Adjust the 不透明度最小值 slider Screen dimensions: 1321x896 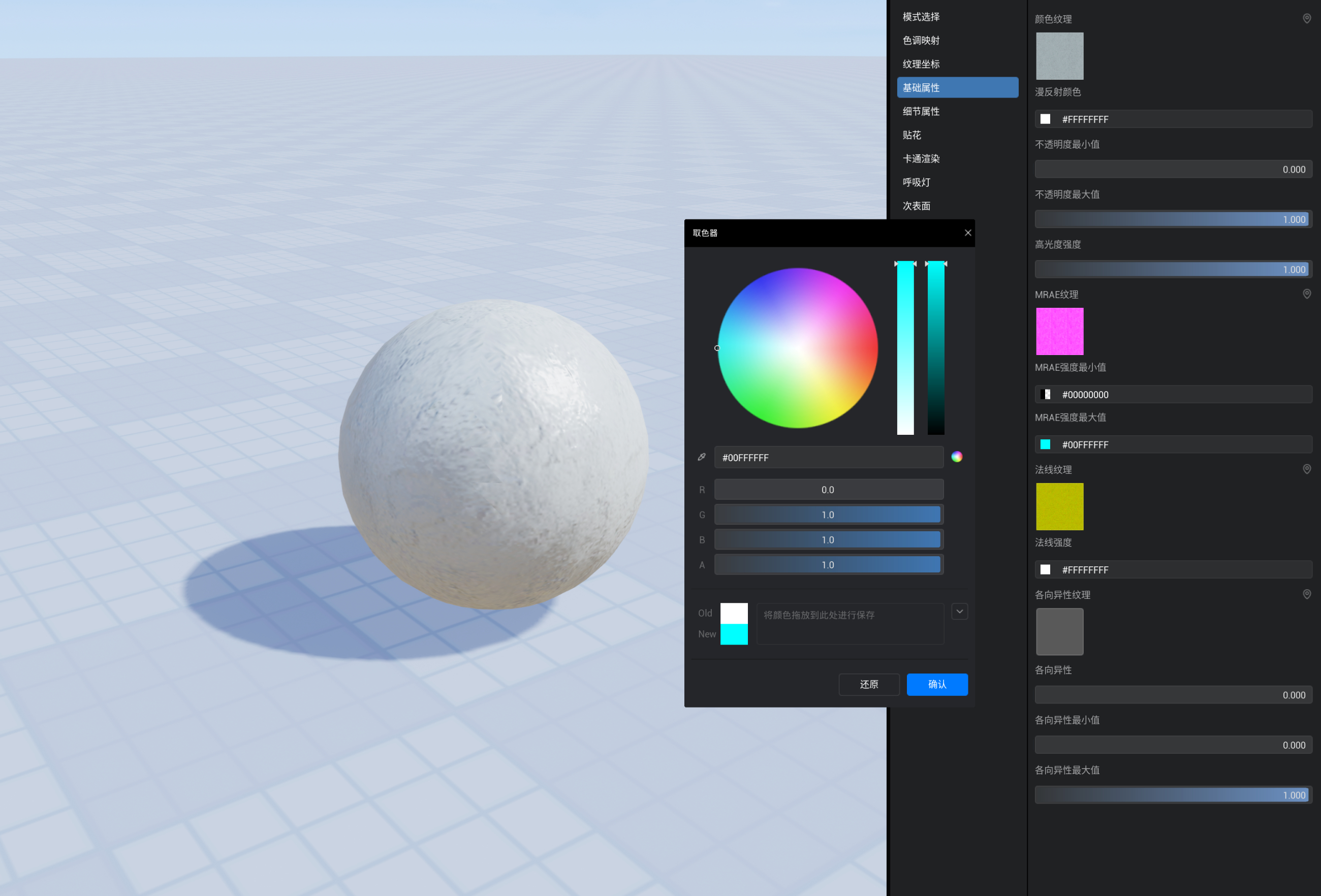click(x=1173, y=169)
